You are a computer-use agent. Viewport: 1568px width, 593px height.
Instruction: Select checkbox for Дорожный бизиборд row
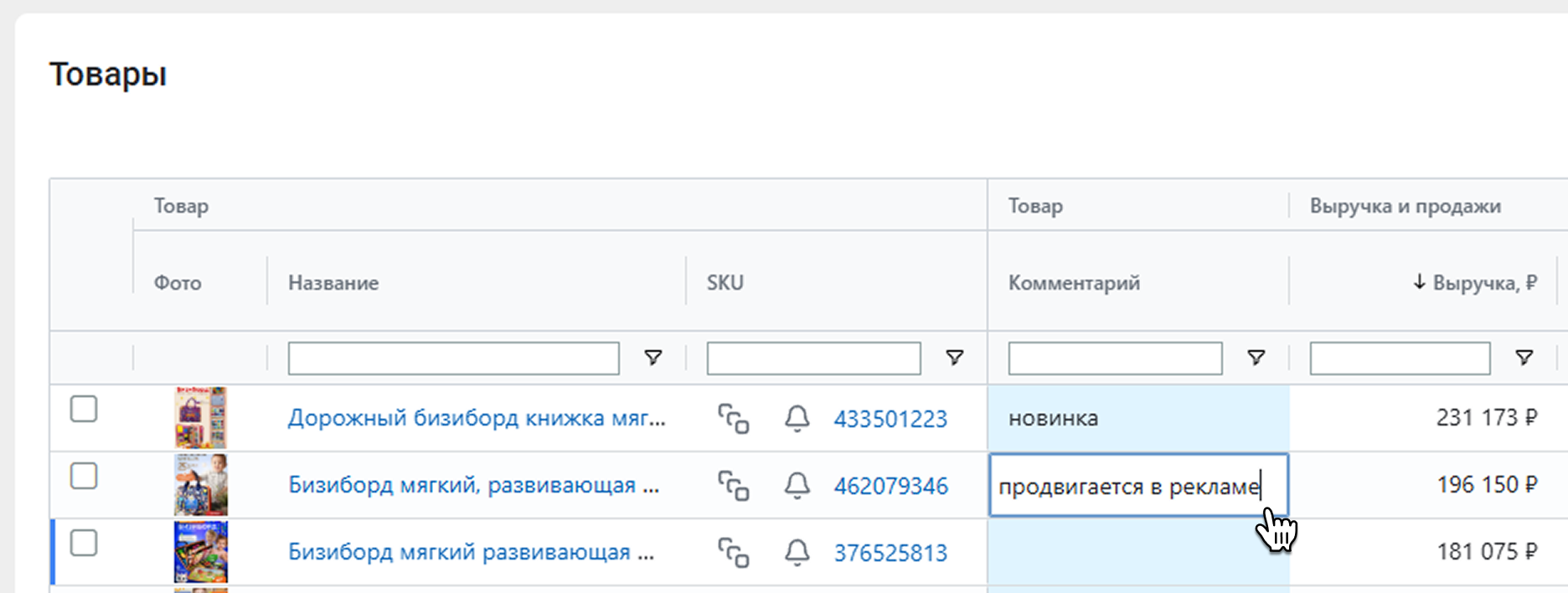[x=84, y=410]
